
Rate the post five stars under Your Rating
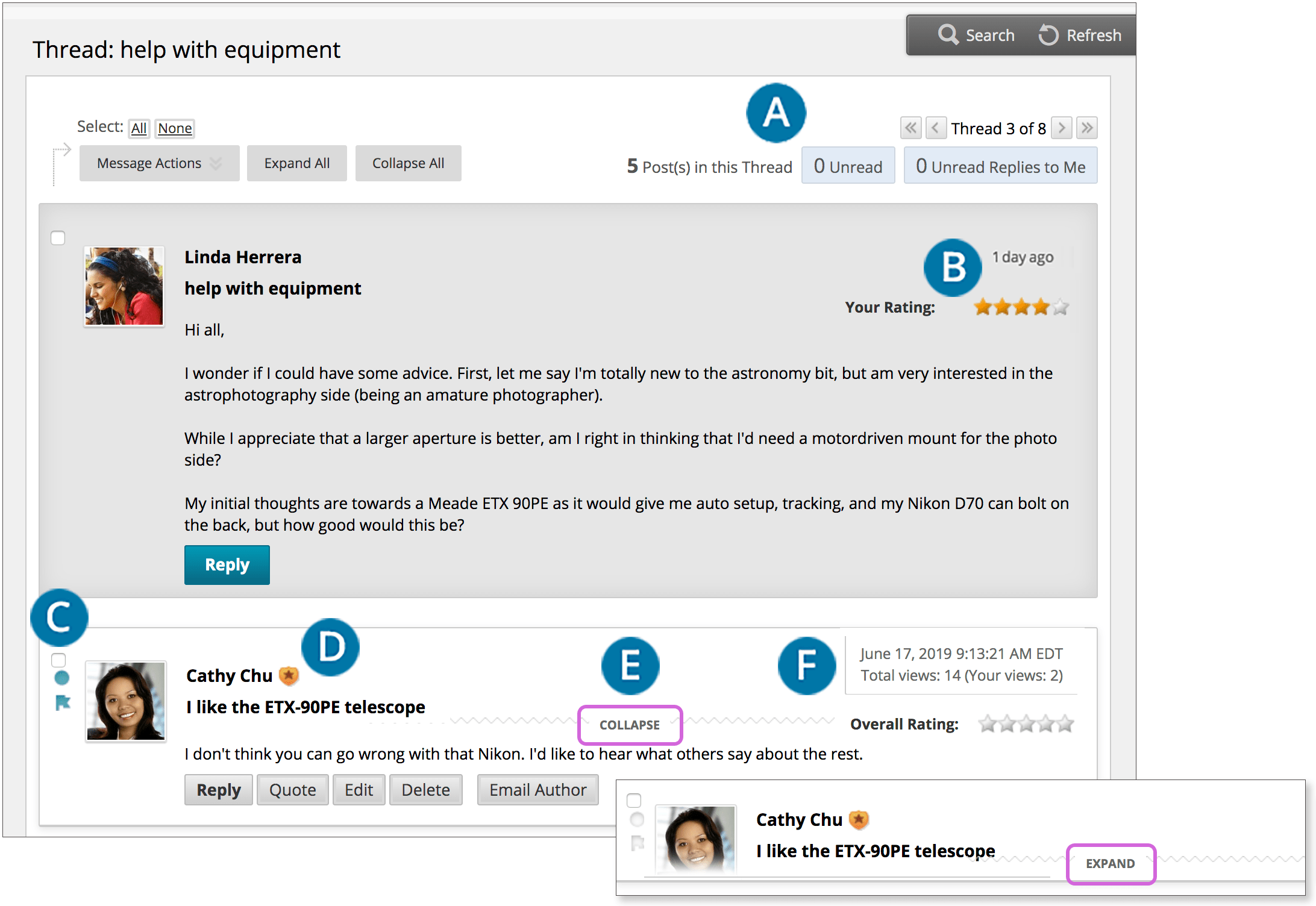point(1059,307)
